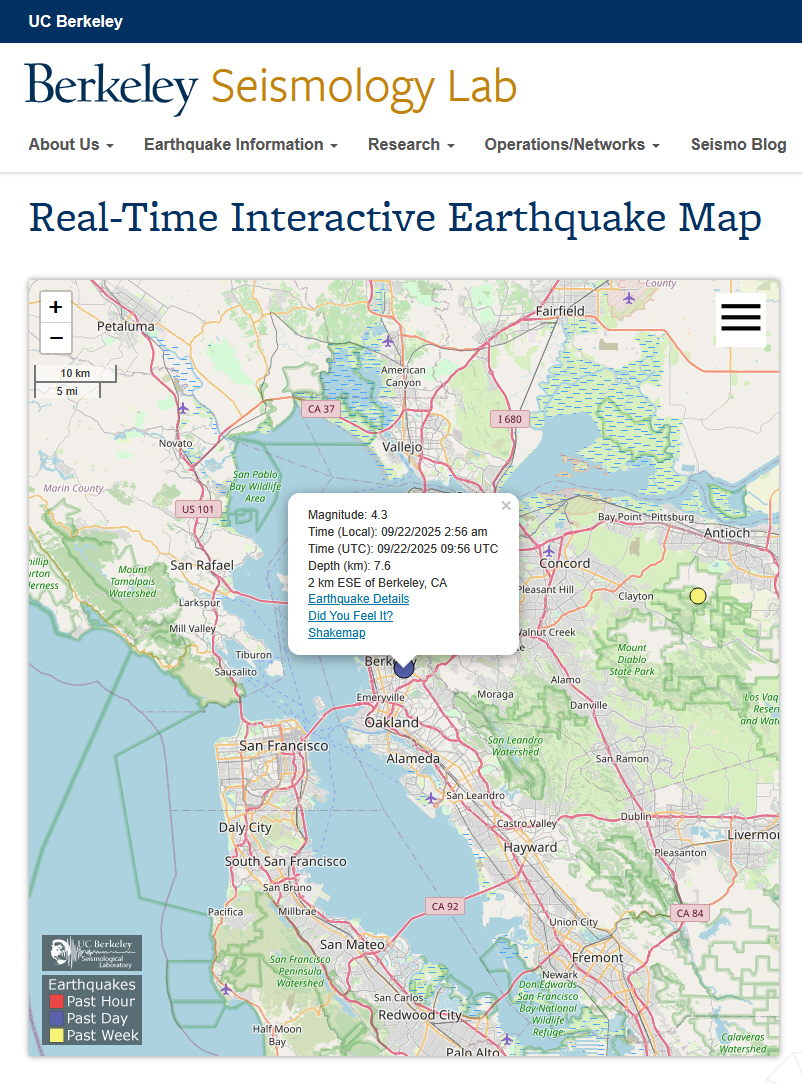Click the Mount Diablo State Park label

(x=632, y=660)
